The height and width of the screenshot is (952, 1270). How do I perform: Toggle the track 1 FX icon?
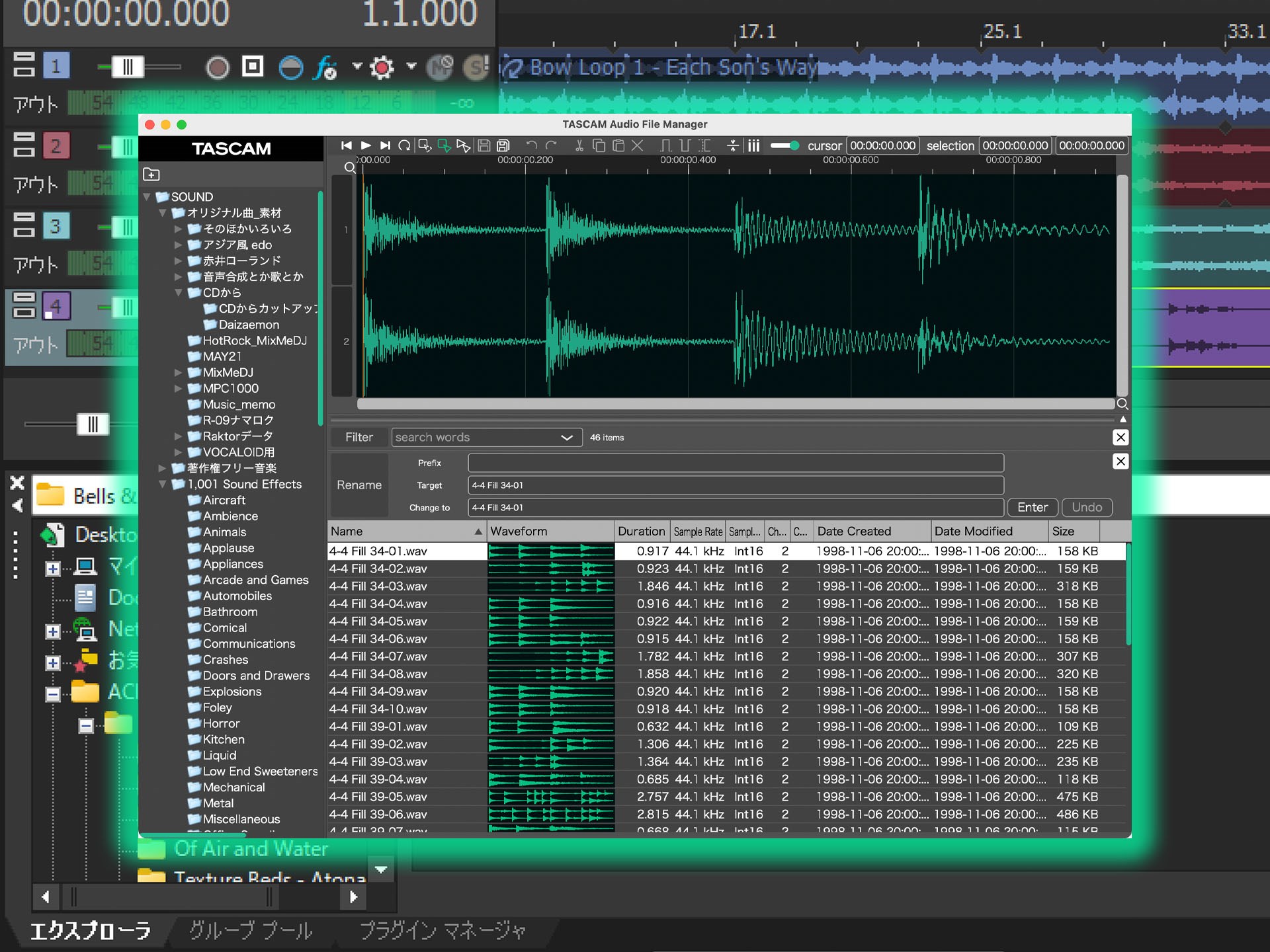point(325,67)
